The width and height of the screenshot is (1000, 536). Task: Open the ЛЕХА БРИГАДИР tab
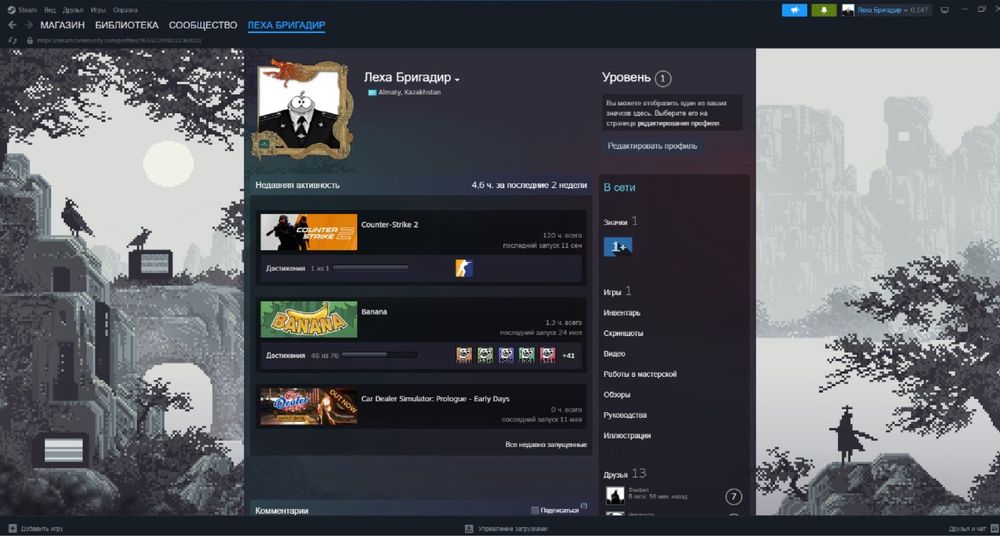pos(286,25)
